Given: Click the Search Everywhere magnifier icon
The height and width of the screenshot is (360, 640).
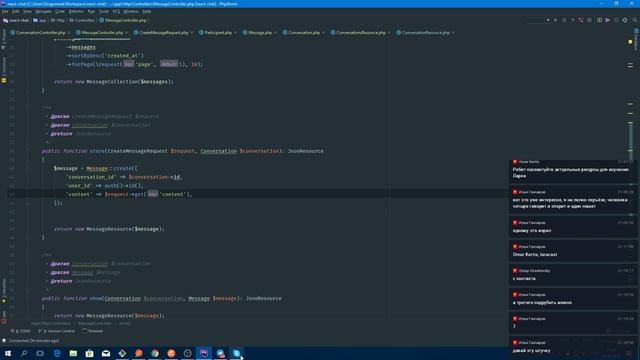Looking at the screenshot, I should [635, 20].
